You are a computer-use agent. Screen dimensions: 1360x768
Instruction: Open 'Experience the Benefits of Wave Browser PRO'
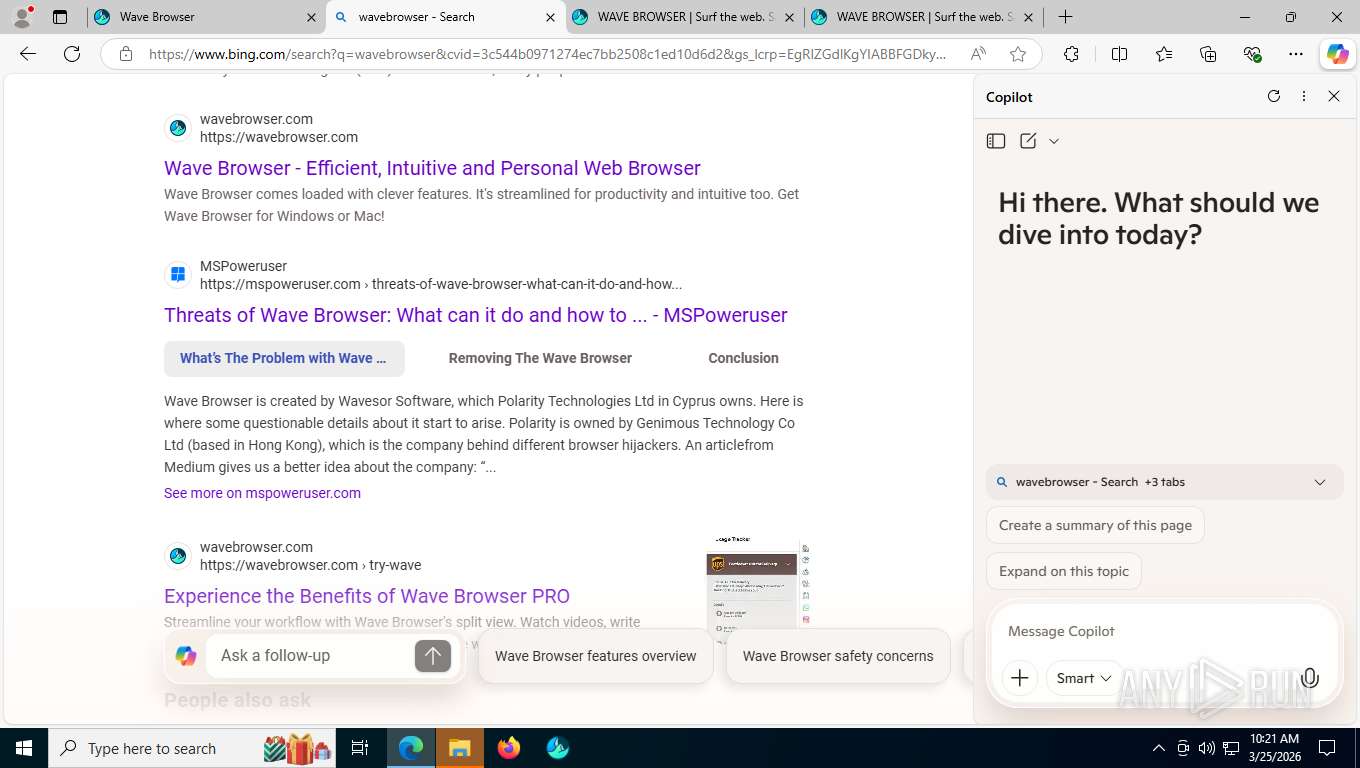click(x=367, y=596)
